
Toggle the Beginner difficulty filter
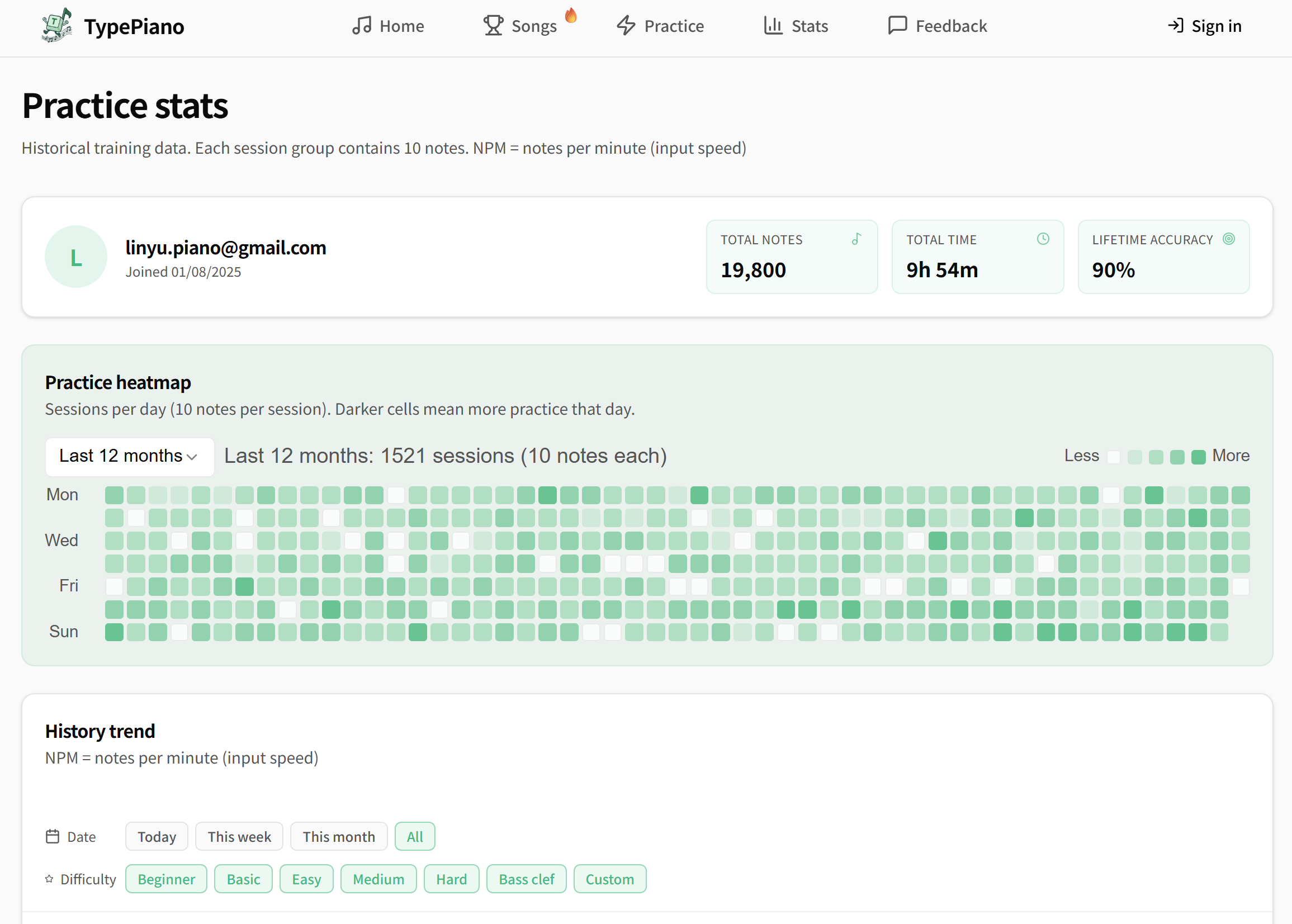[x=166, y=879]
